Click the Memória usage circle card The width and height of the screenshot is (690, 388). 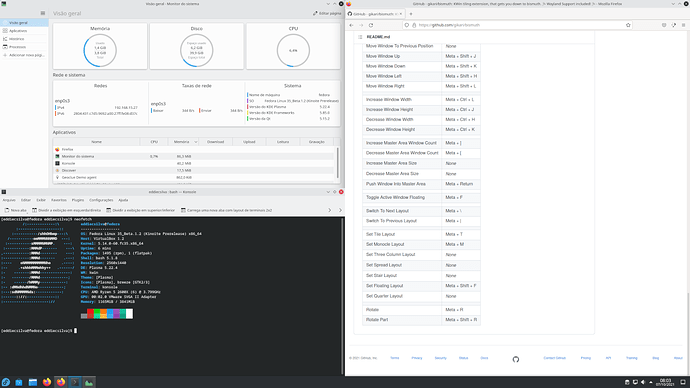(100, 46)
